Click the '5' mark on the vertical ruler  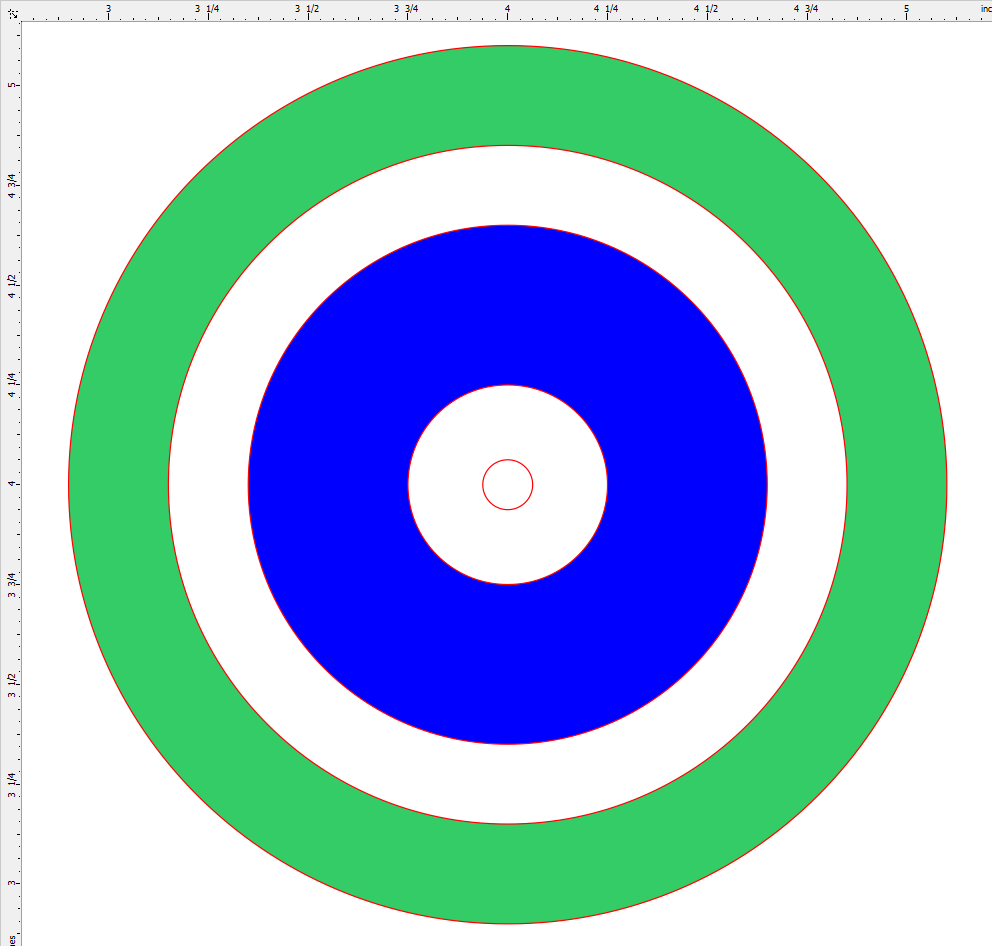(x=11, y=85)
